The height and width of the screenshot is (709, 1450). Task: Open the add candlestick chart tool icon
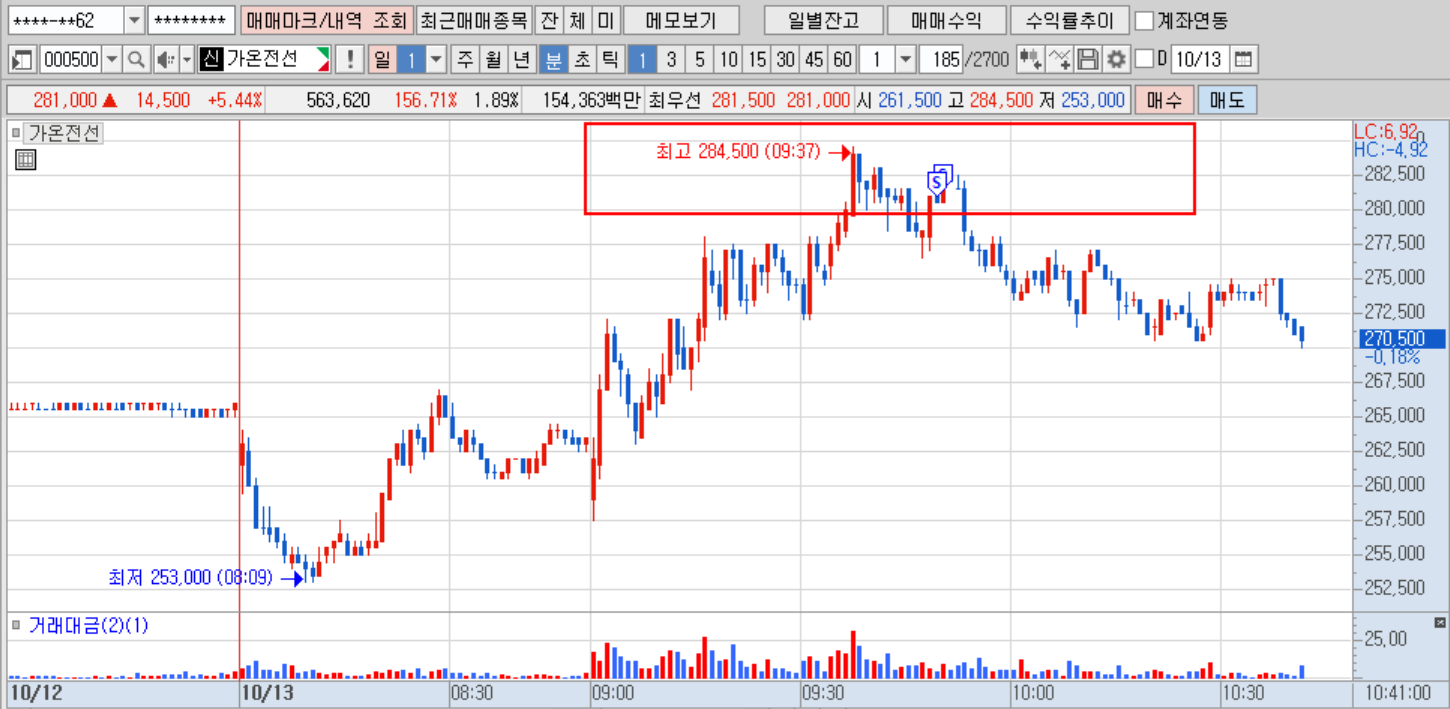click(1029, 60)
